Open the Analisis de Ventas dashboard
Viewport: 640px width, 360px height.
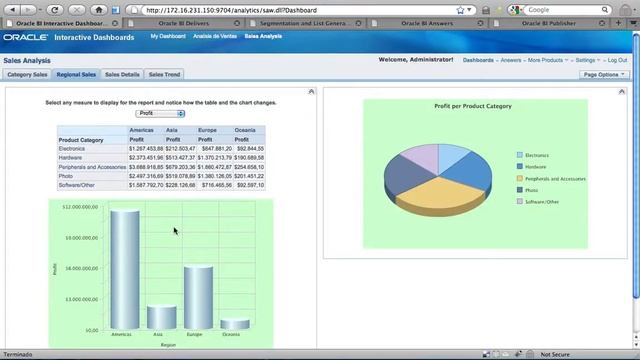tap(215, 36)
